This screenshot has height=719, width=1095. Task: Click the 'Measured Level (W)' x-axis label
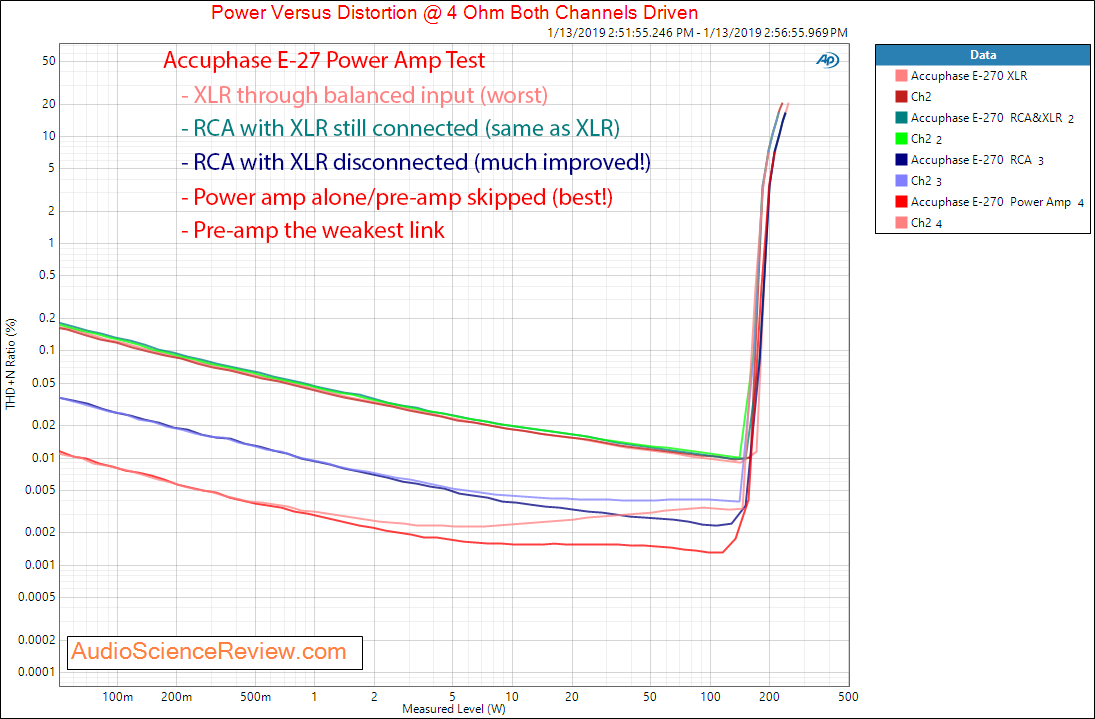[x=454, y=709]
